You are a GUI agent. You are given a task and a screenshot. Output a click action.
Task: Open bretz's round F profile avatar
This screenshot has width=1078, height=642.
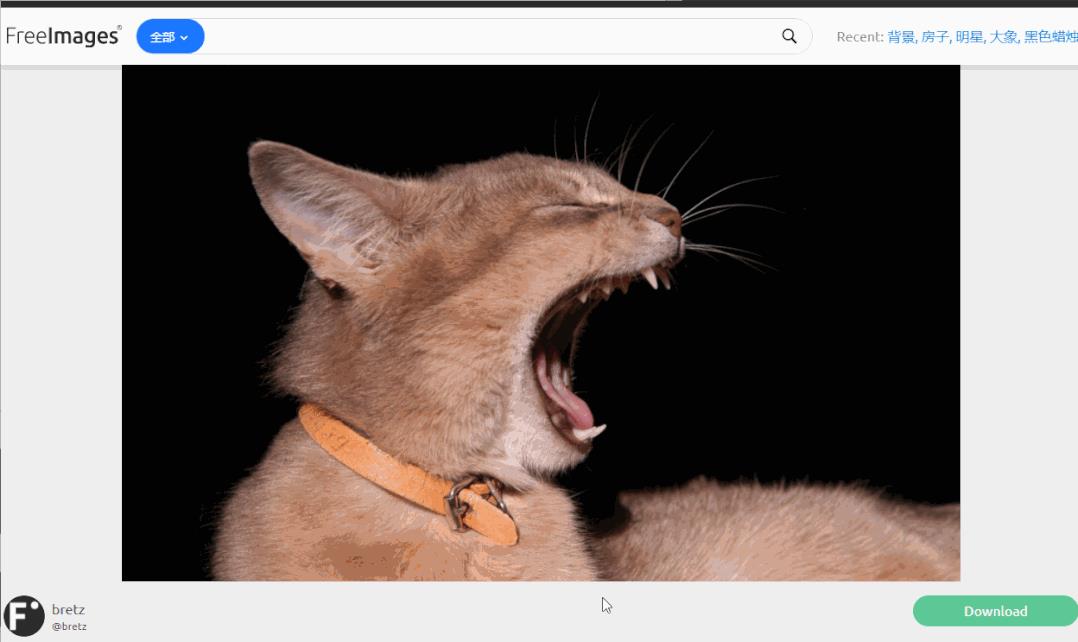[x=24, y=616]
